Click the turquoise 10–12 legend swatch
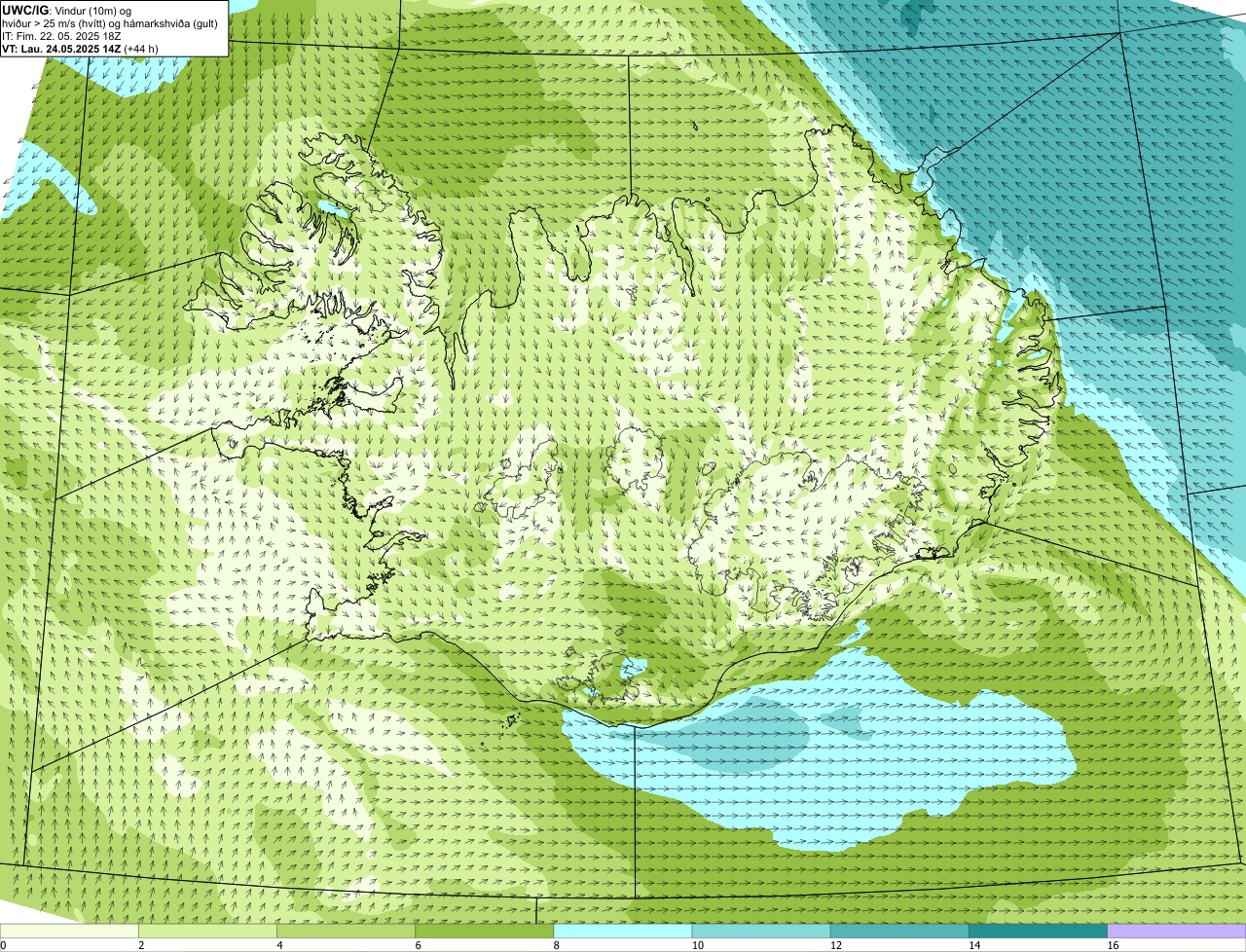Viewport: 1246px width, 952px height. (x=761, y=932)
